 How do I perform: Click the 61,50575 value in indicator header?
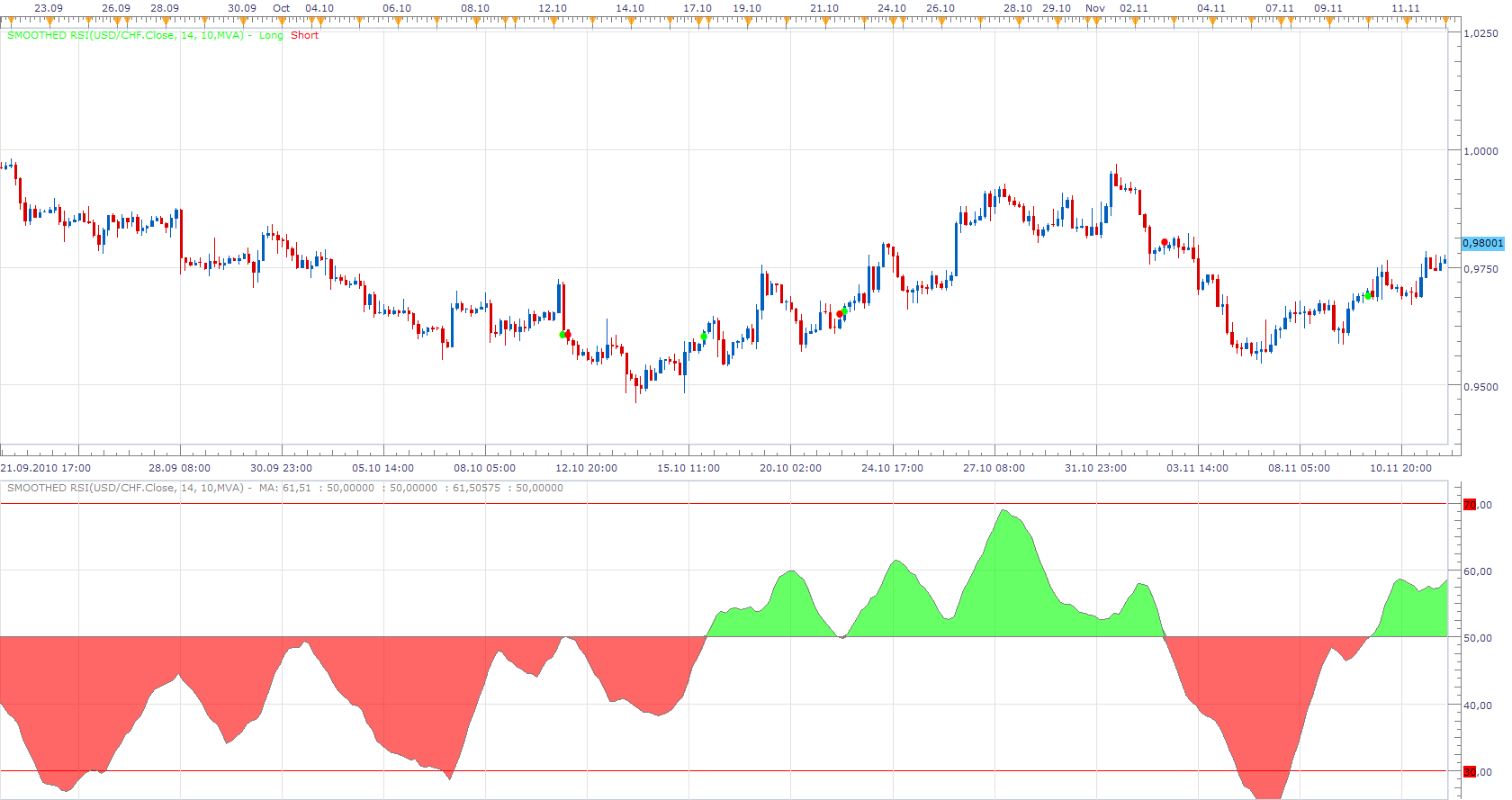click(x=476, y=488)
